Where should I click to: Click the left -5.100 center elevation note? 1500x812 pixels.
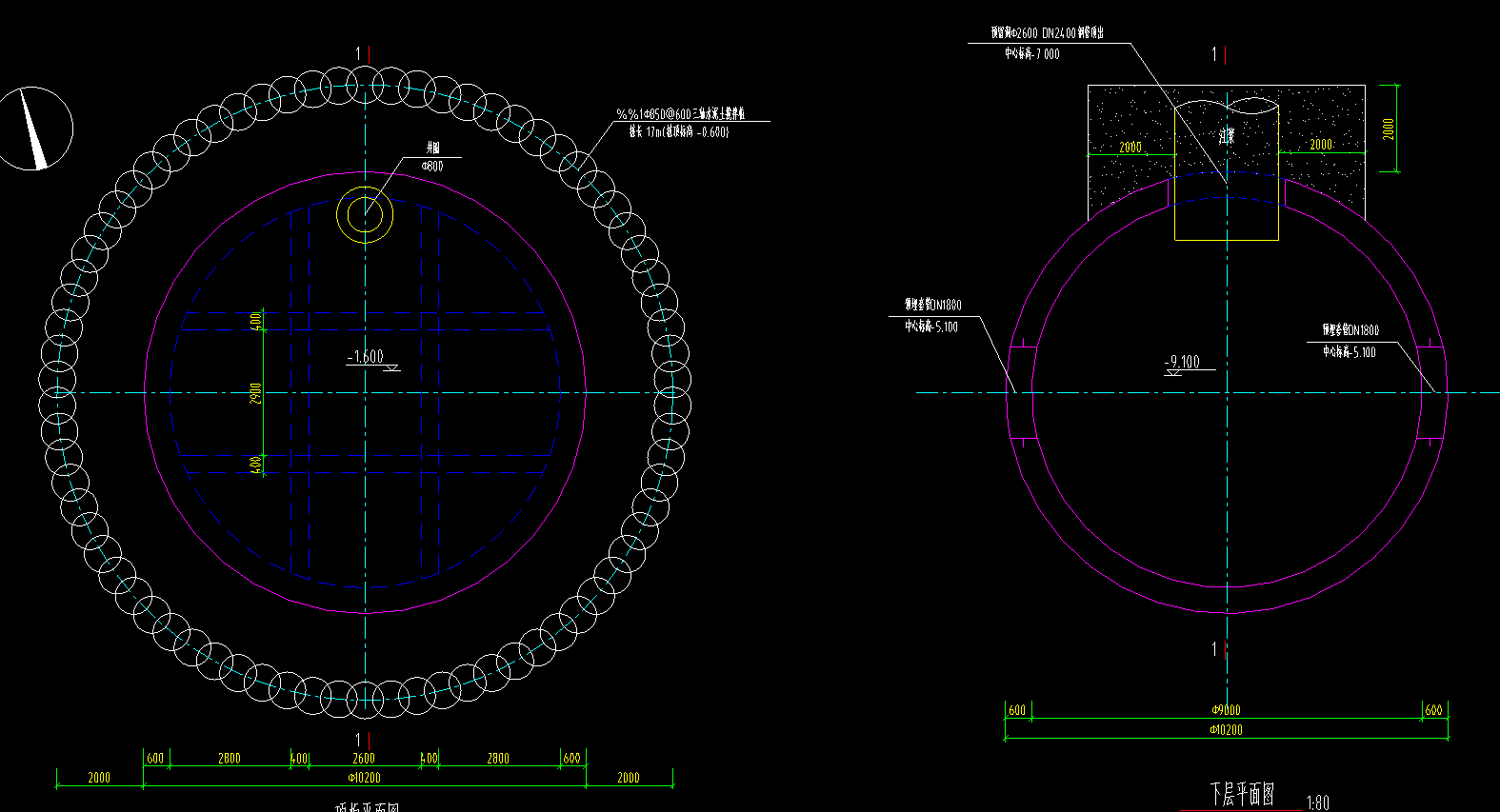point(931,327)
